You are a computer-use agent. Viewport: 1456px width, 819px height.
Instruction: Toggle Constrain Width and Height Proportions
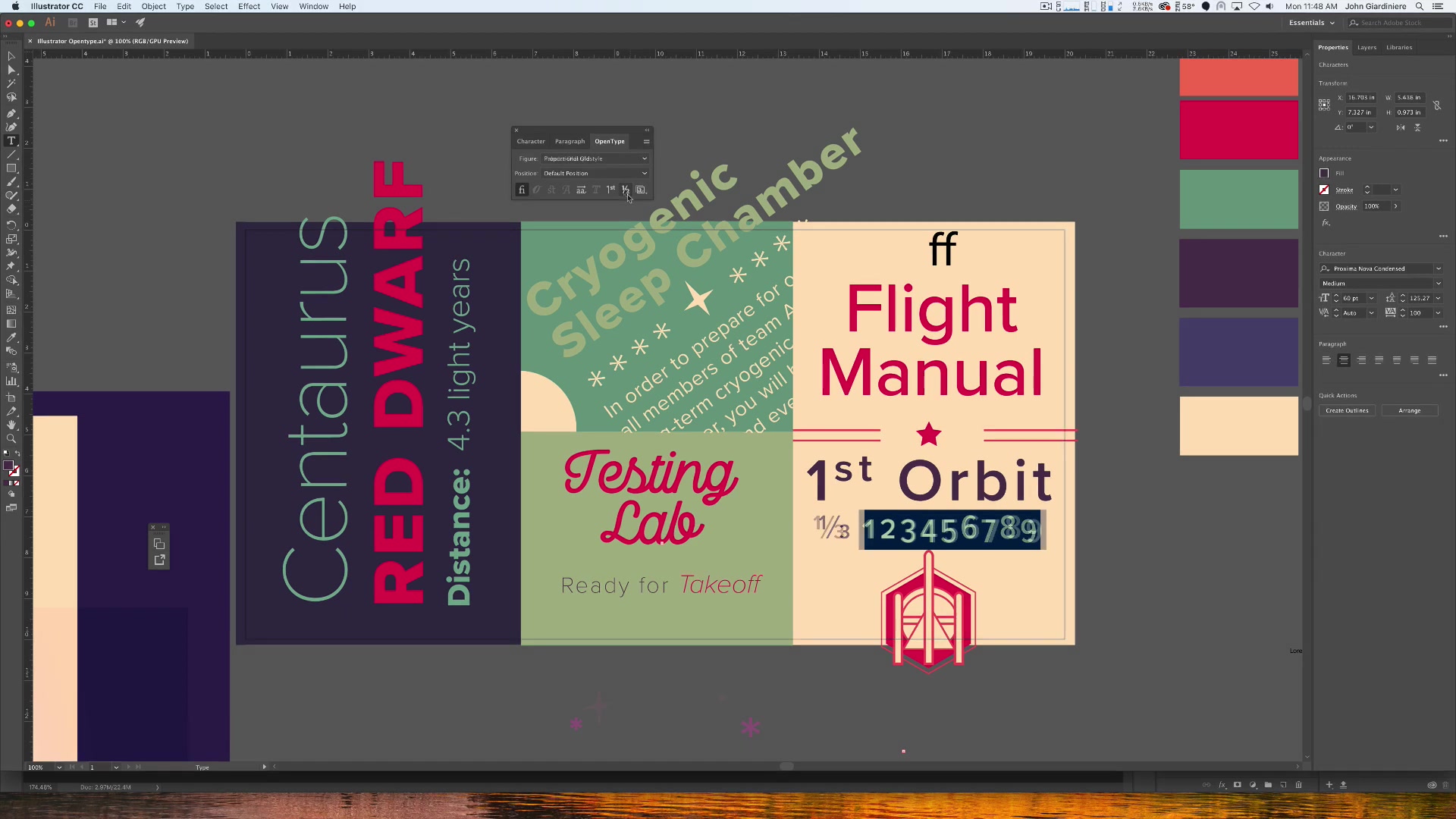1437,105
